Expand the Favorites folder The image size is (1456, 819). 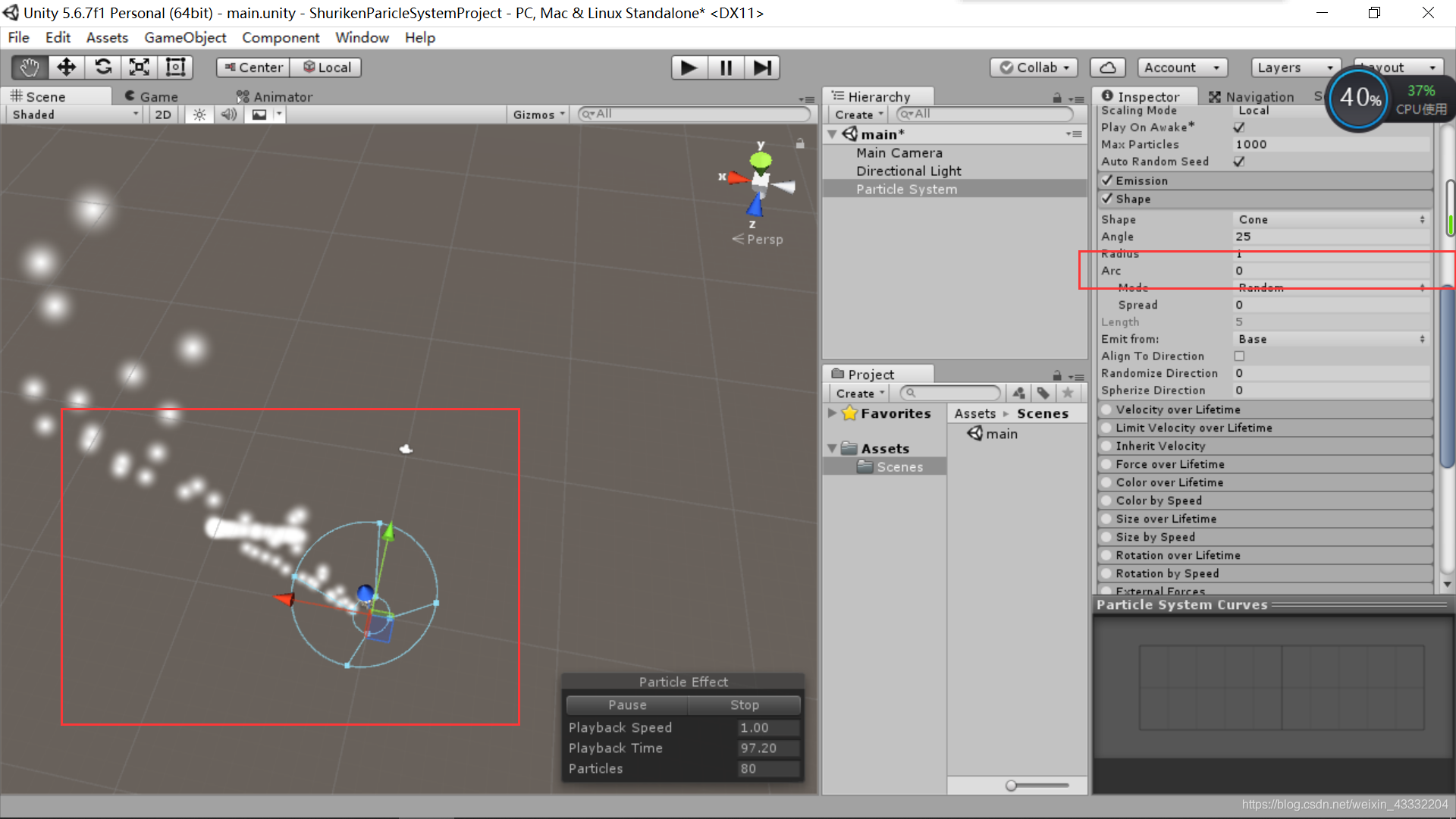click(x=832, y=413)
